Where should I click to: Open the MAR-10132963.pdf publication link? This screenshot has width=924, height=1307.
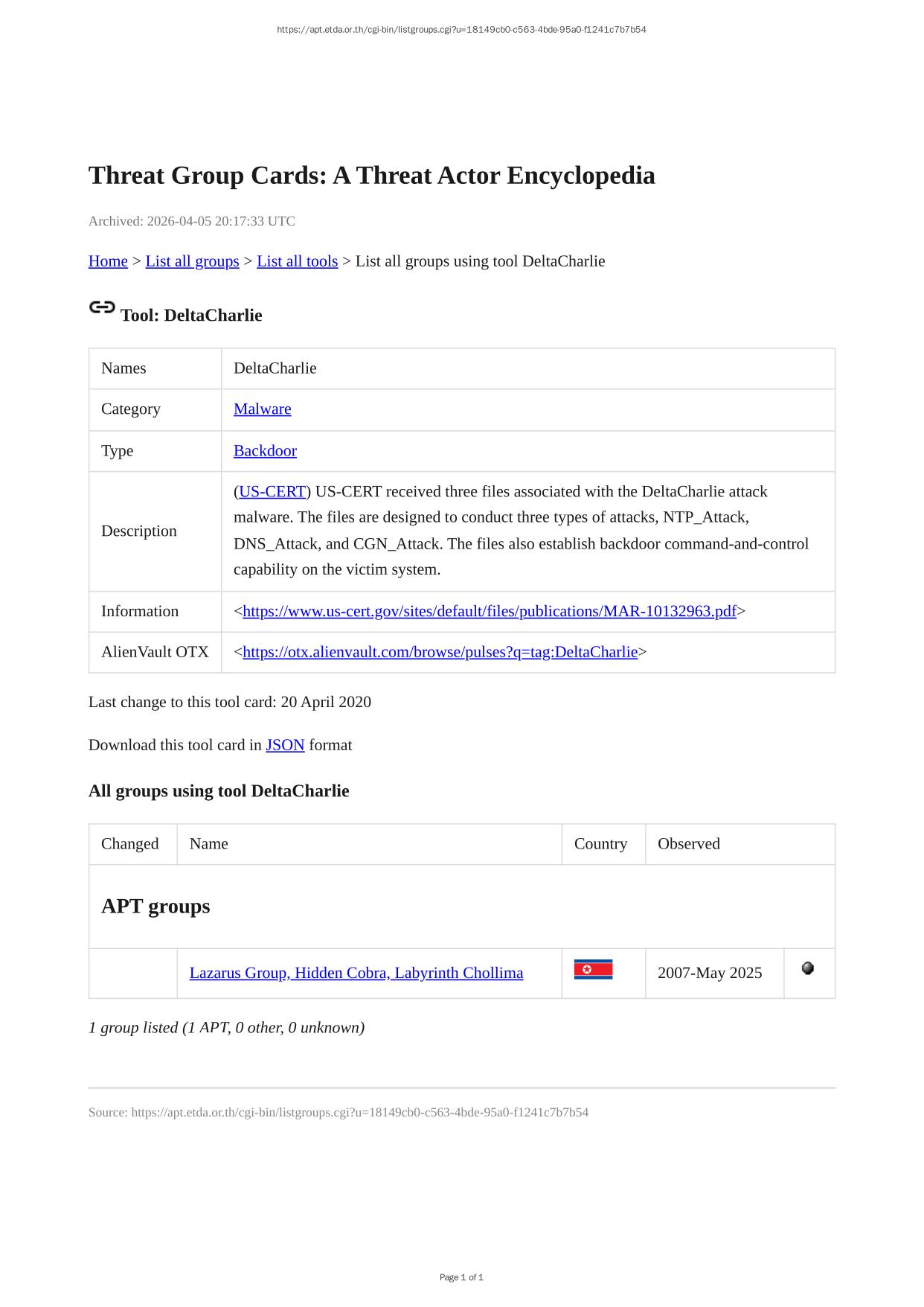tap(489, 612)
